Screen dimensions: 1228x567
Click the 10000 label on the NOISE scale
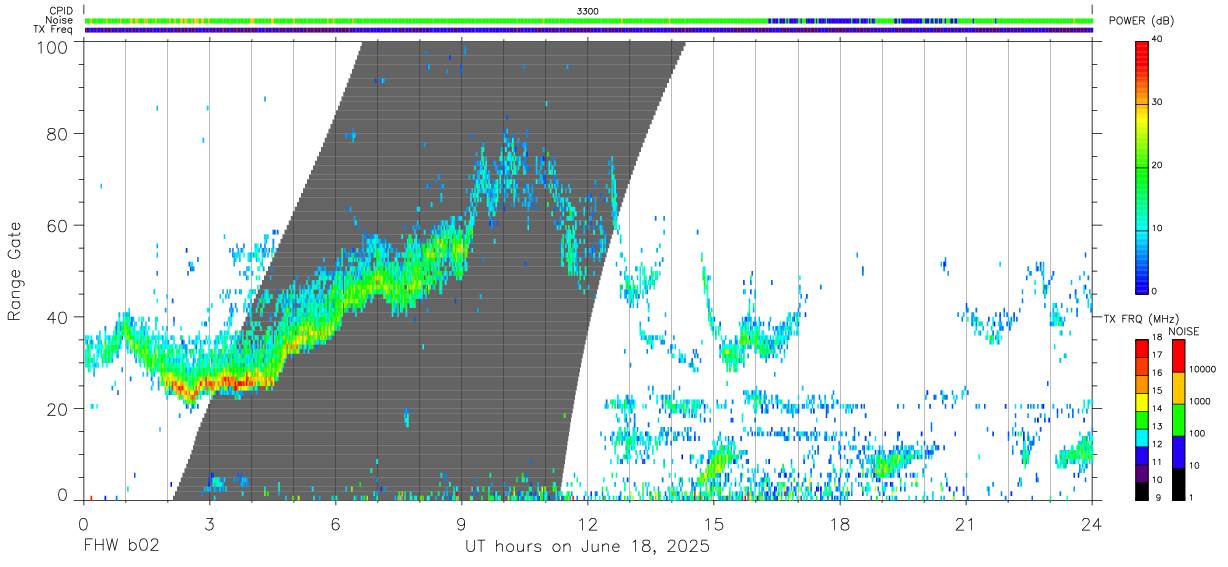(x=1203, y=369)
